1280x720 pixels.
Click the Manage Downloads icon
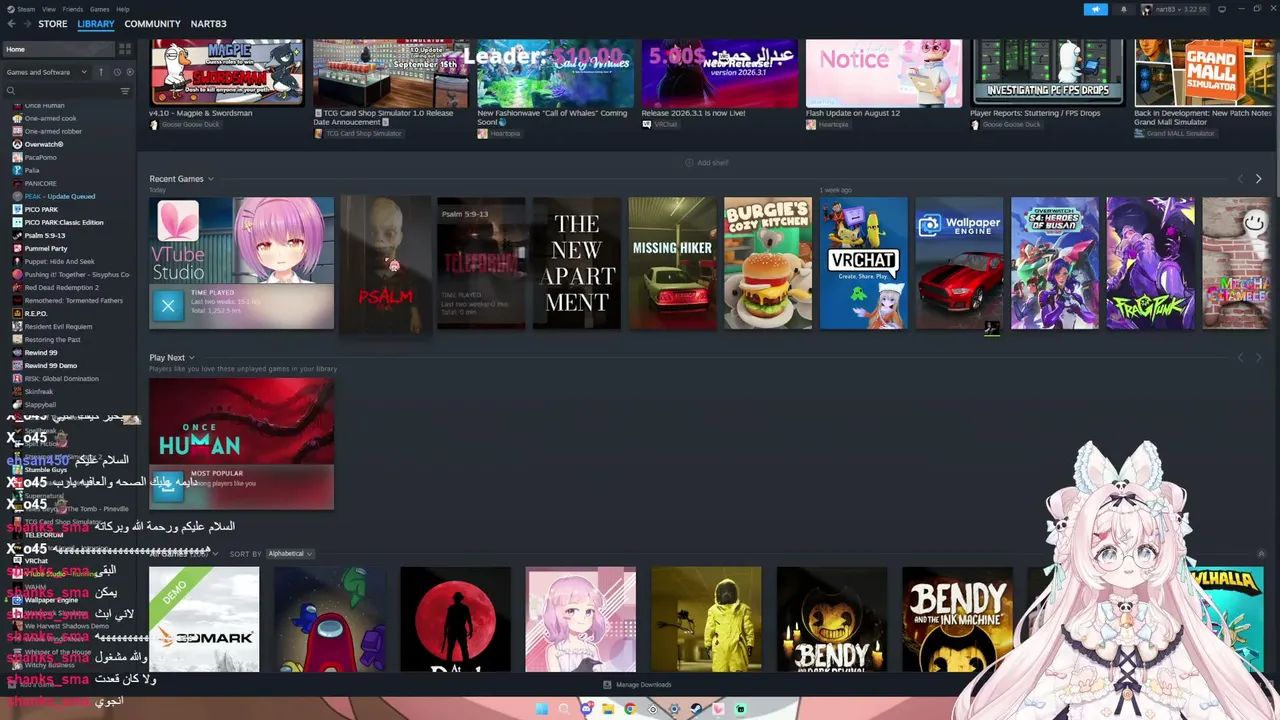point(607,685)
